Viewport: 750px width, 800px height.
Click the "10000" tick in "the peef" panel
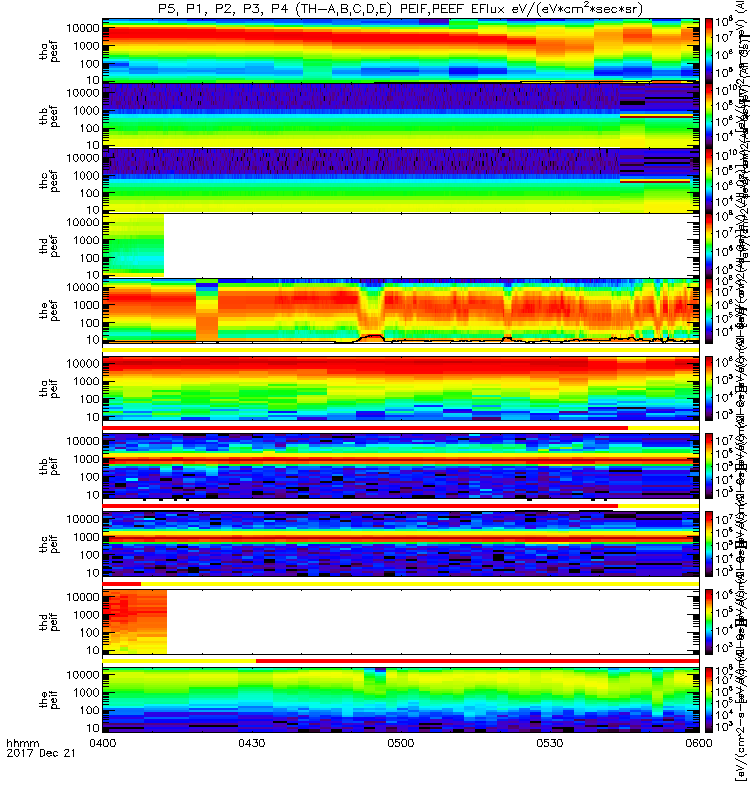83,287
